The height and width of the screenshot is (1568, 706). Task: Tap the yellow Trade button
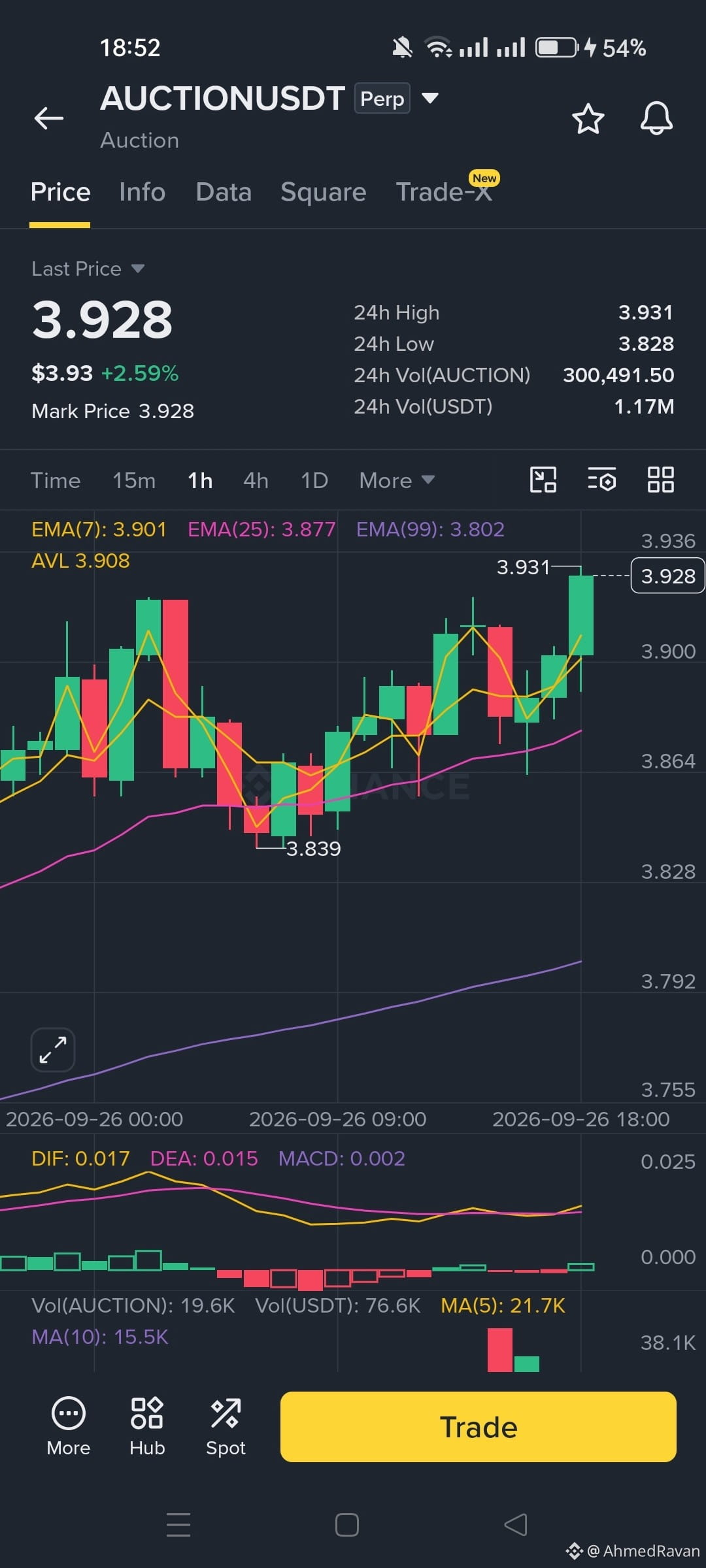[x=479, y=1427]
